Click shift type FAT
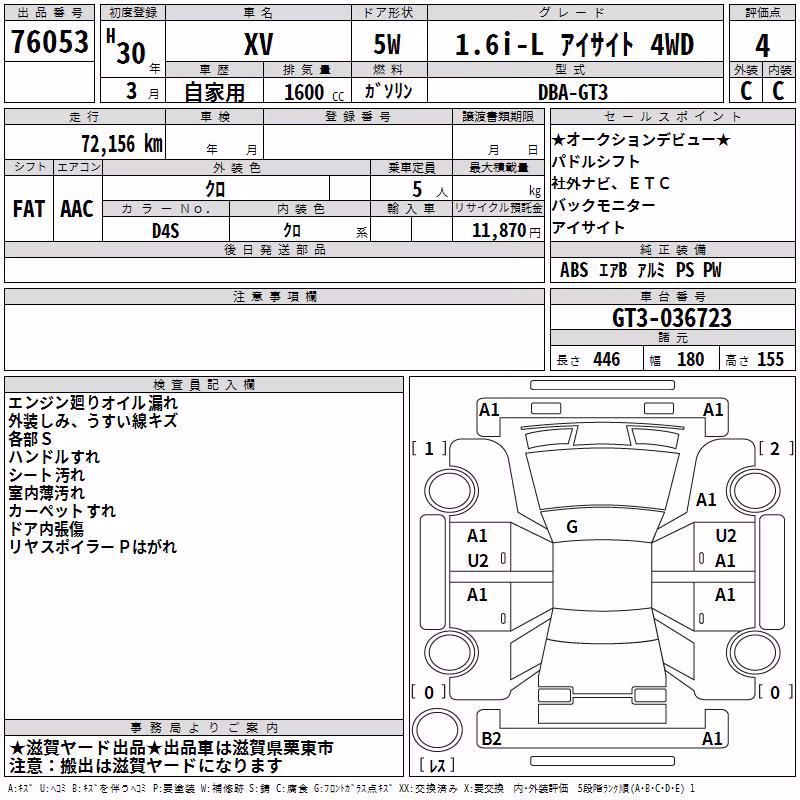This screenshot has height=800, width=800. pos(29,209)
